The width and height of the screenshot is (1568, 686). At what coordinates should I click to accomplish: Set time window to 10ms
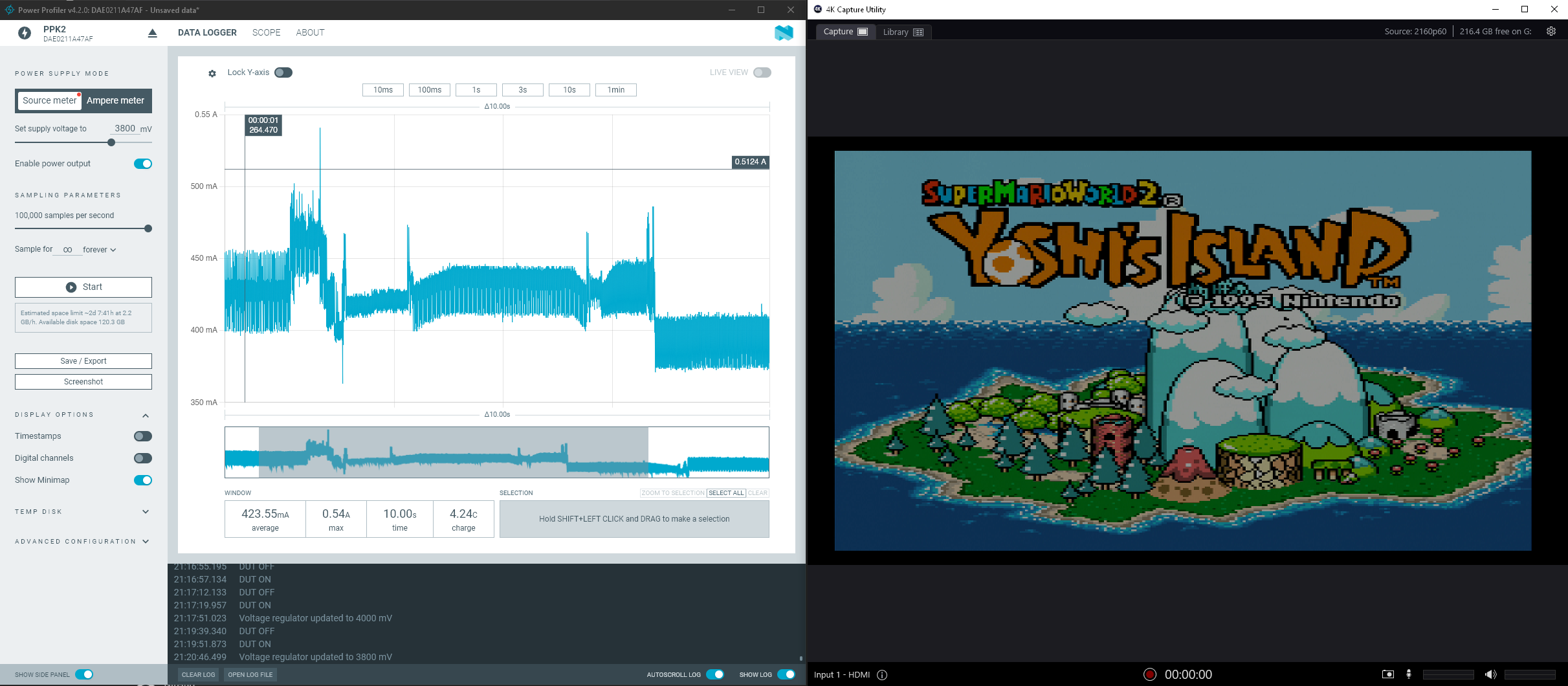(x=383, y=90)
